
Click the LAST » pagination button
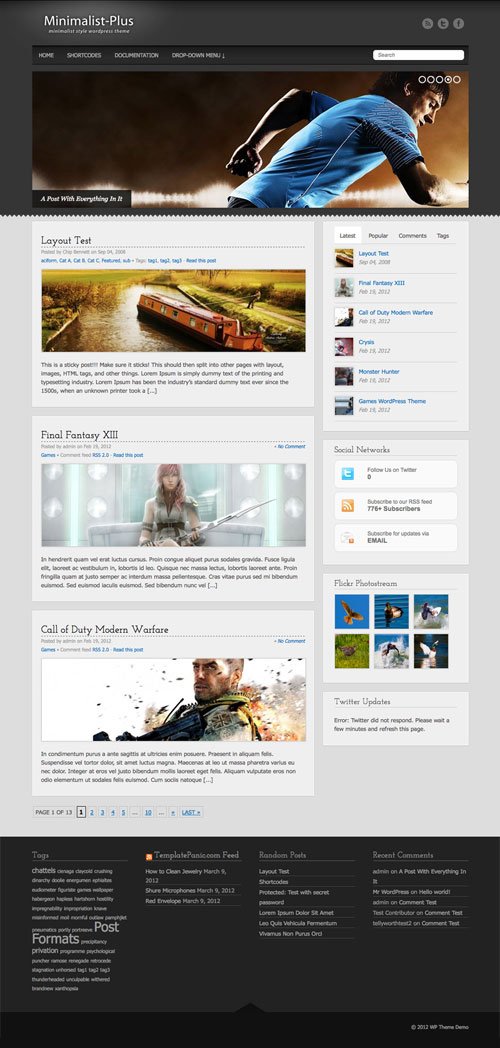click(191, 812)
